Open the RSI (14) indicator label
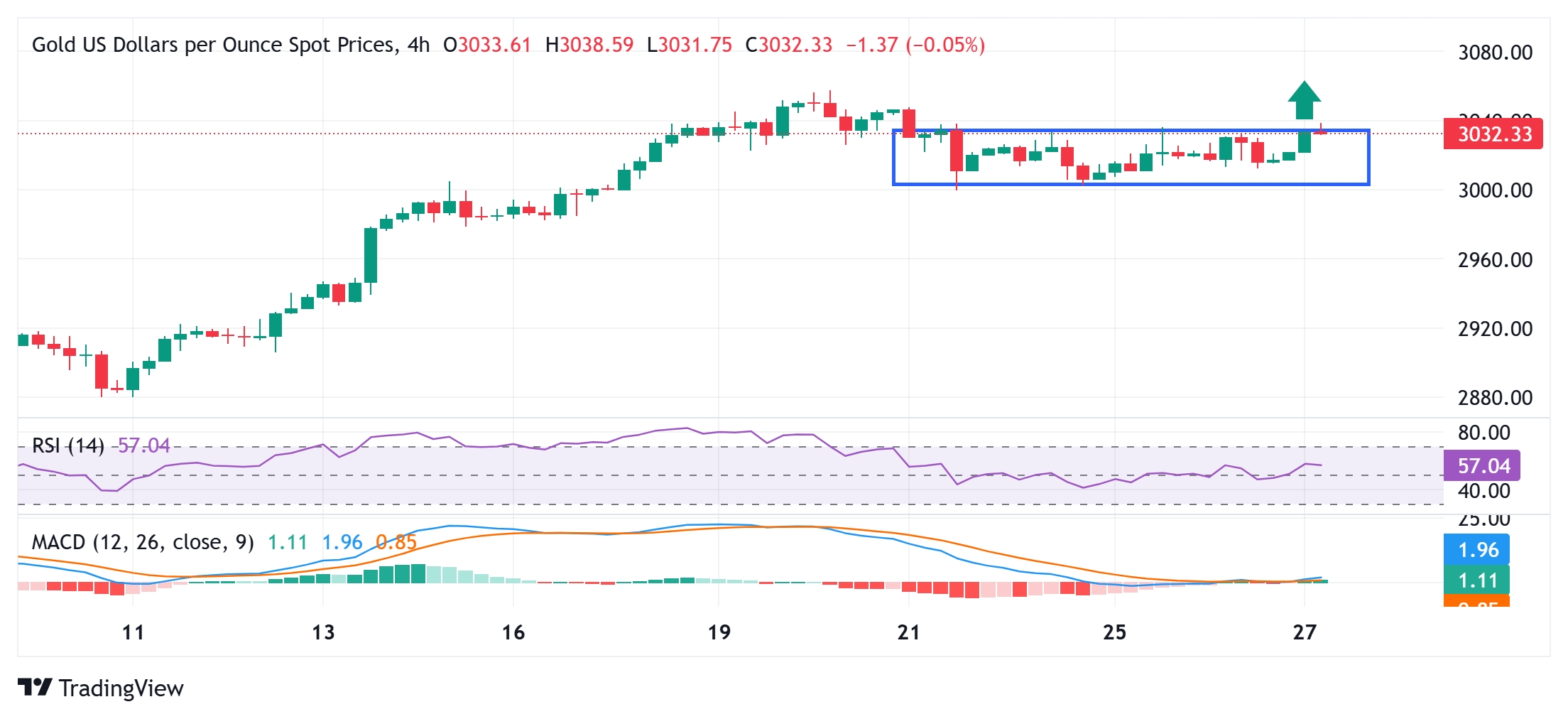 pos(68,446)
